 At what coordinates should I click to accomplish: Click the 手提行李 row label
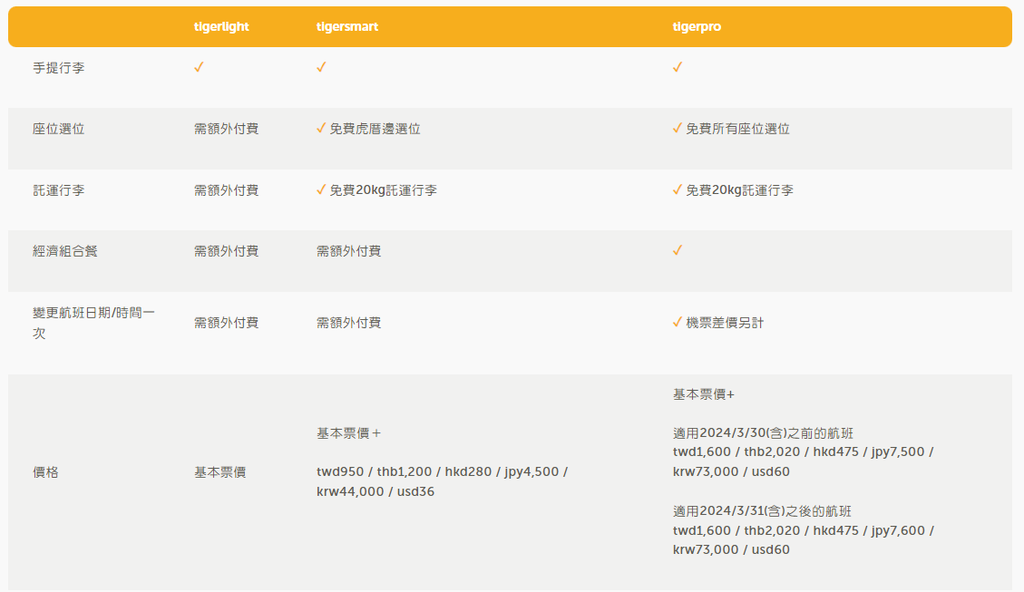click(59, 68)
